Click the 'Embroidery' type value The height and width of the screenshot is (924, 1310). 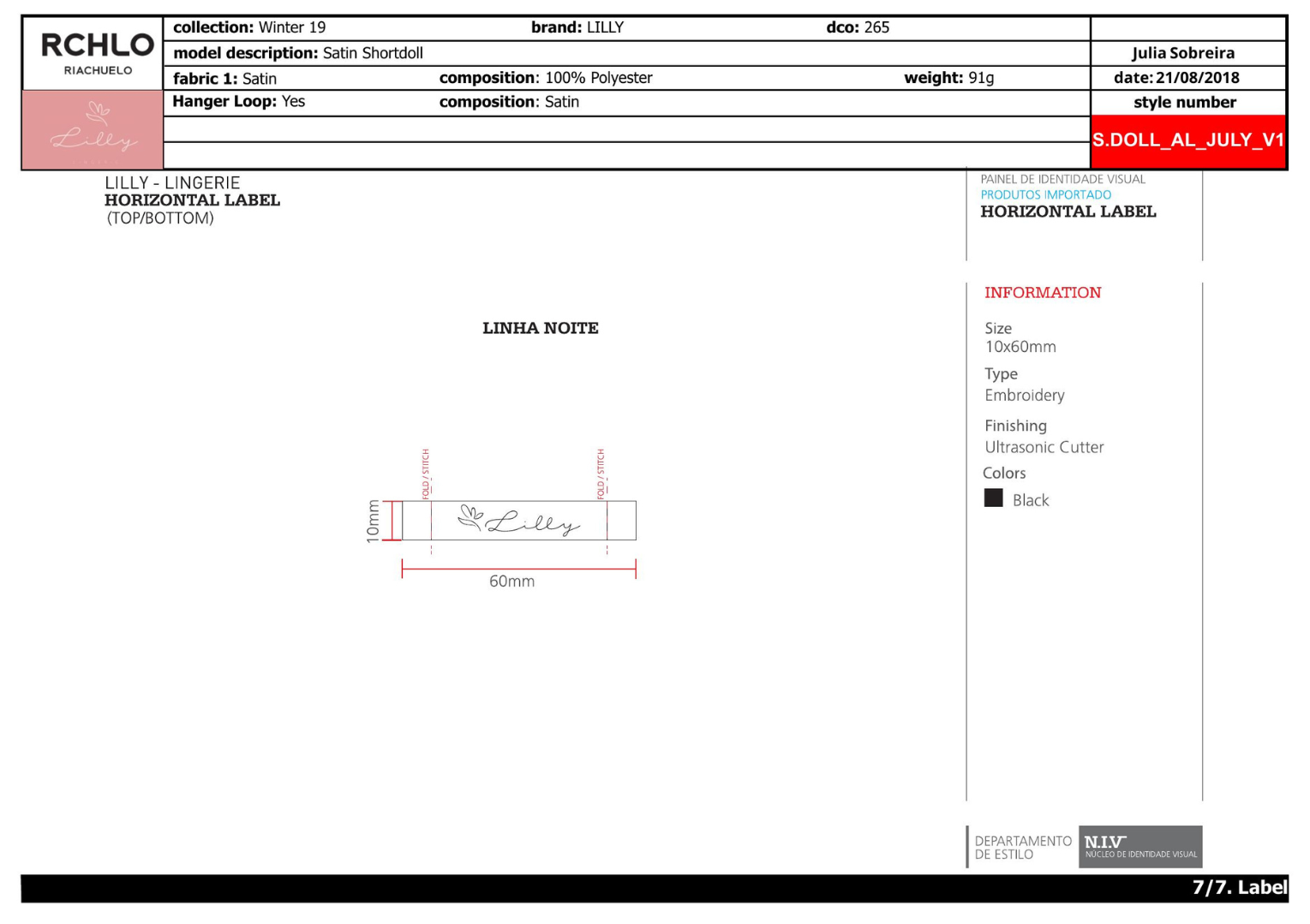1025,396
